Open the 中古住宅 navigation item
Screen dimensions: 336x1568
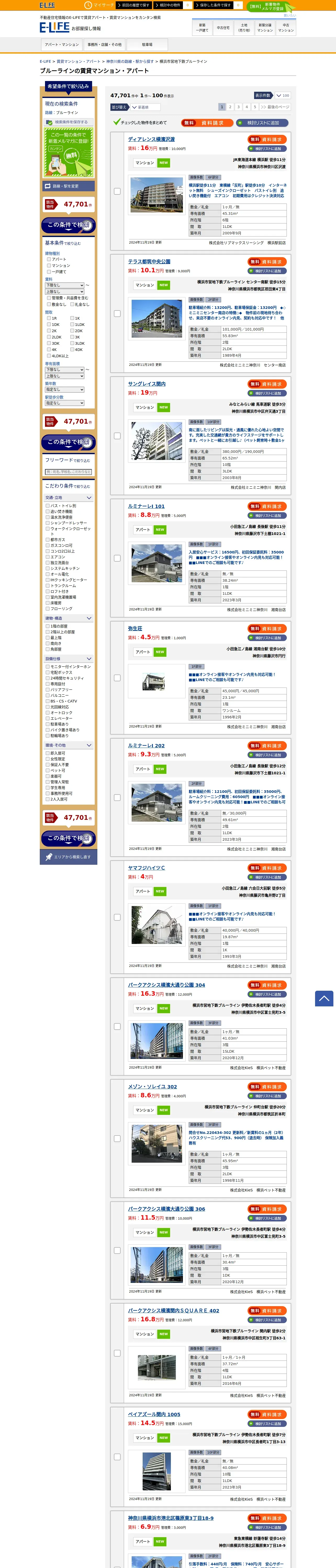(x=223, y=27)
